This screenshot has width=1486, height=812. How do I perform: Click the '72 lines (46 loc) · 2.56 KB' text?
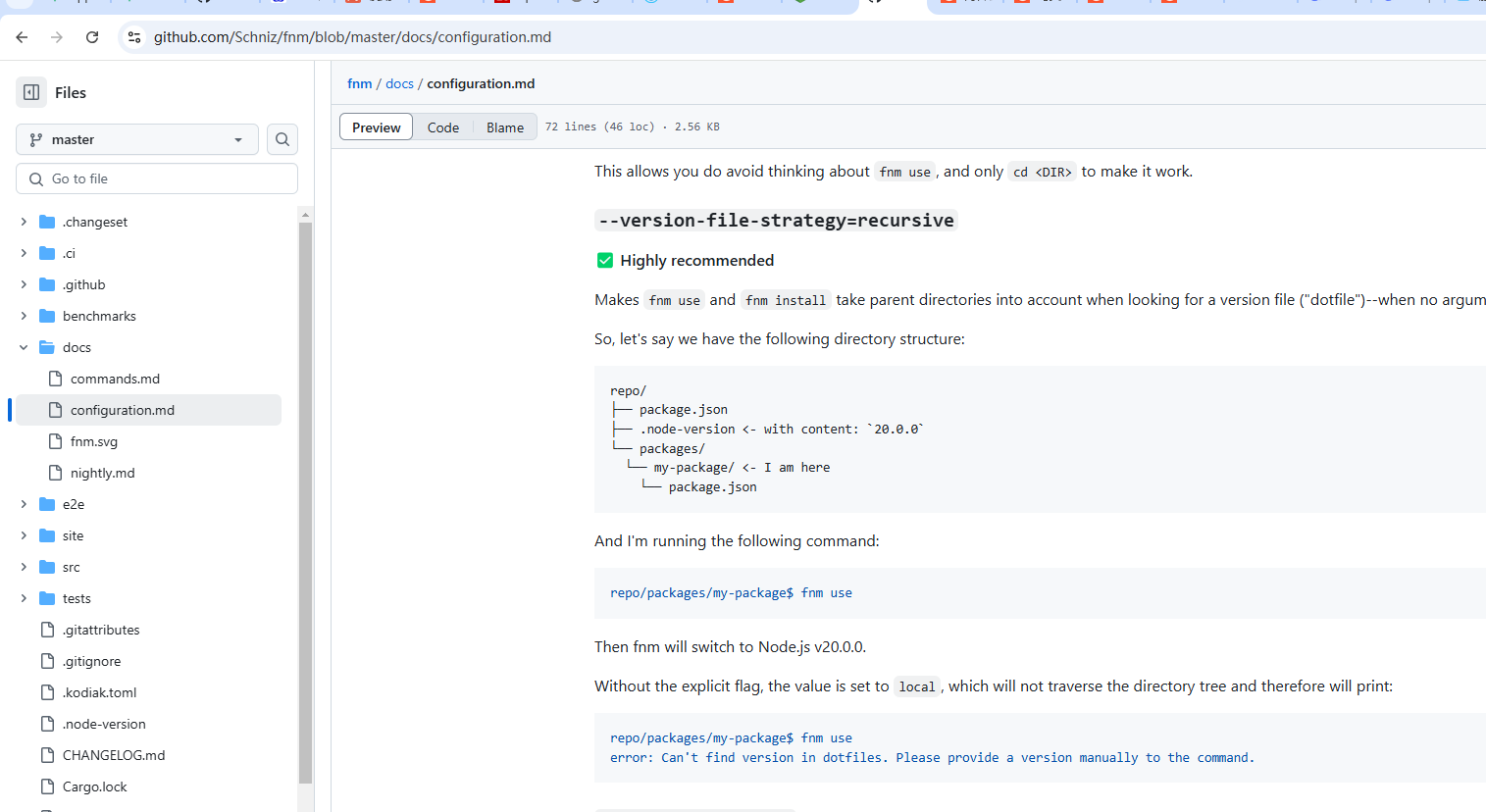633,127
